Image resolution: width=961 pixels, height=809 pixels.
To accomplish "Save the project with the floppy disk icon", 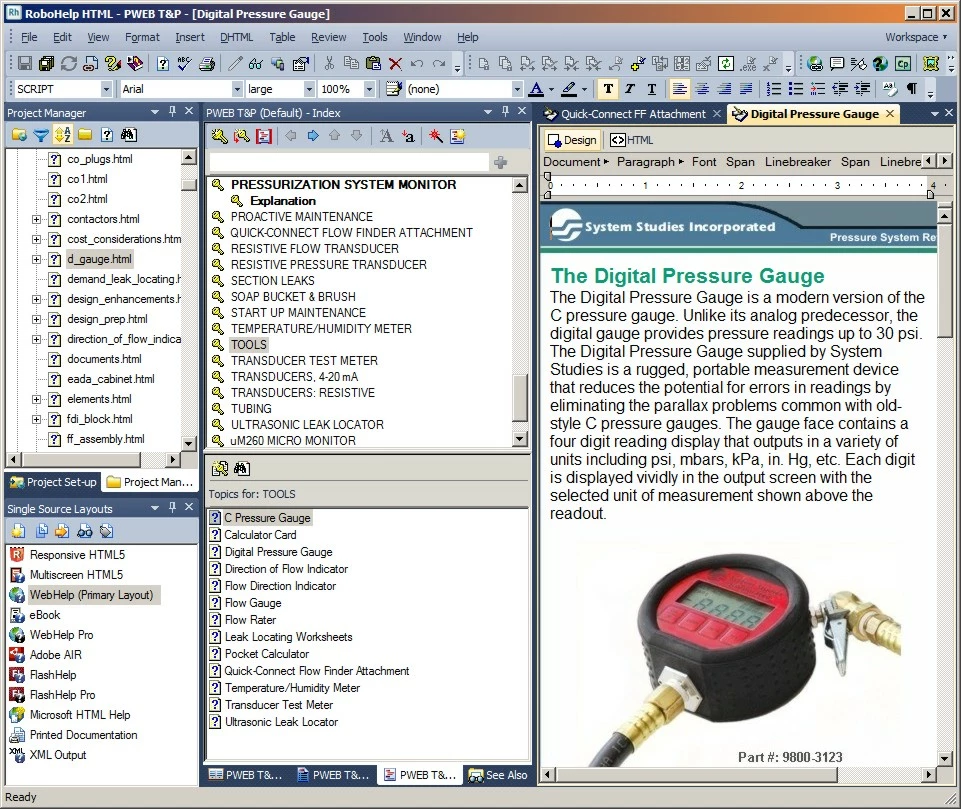I will click(x=25, y=63).
